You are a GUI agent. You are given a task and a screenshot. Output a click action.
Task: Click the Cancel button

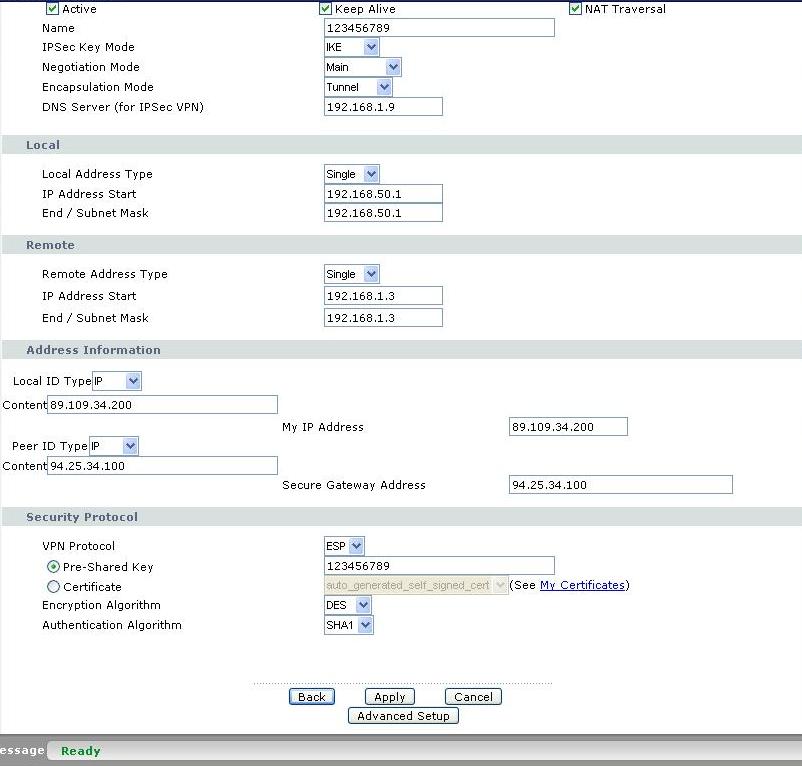(473, 696)
